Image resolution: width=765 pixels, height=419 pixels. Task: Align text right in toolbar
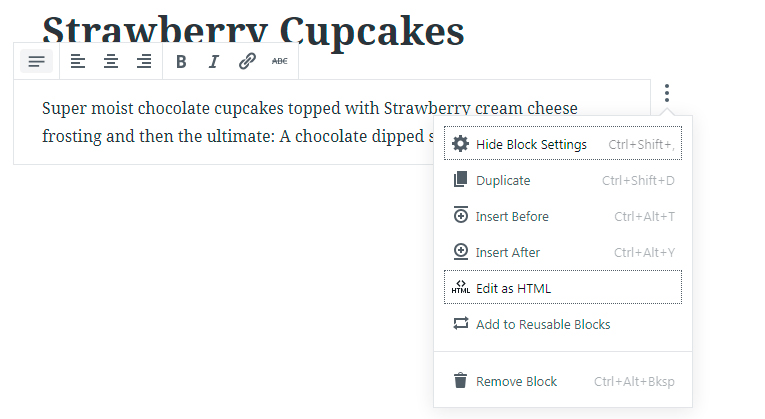[x=144, y=61]
